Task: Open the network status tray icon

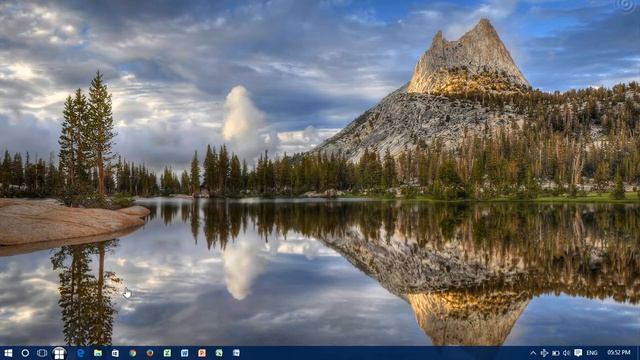Action: point(544,353)
